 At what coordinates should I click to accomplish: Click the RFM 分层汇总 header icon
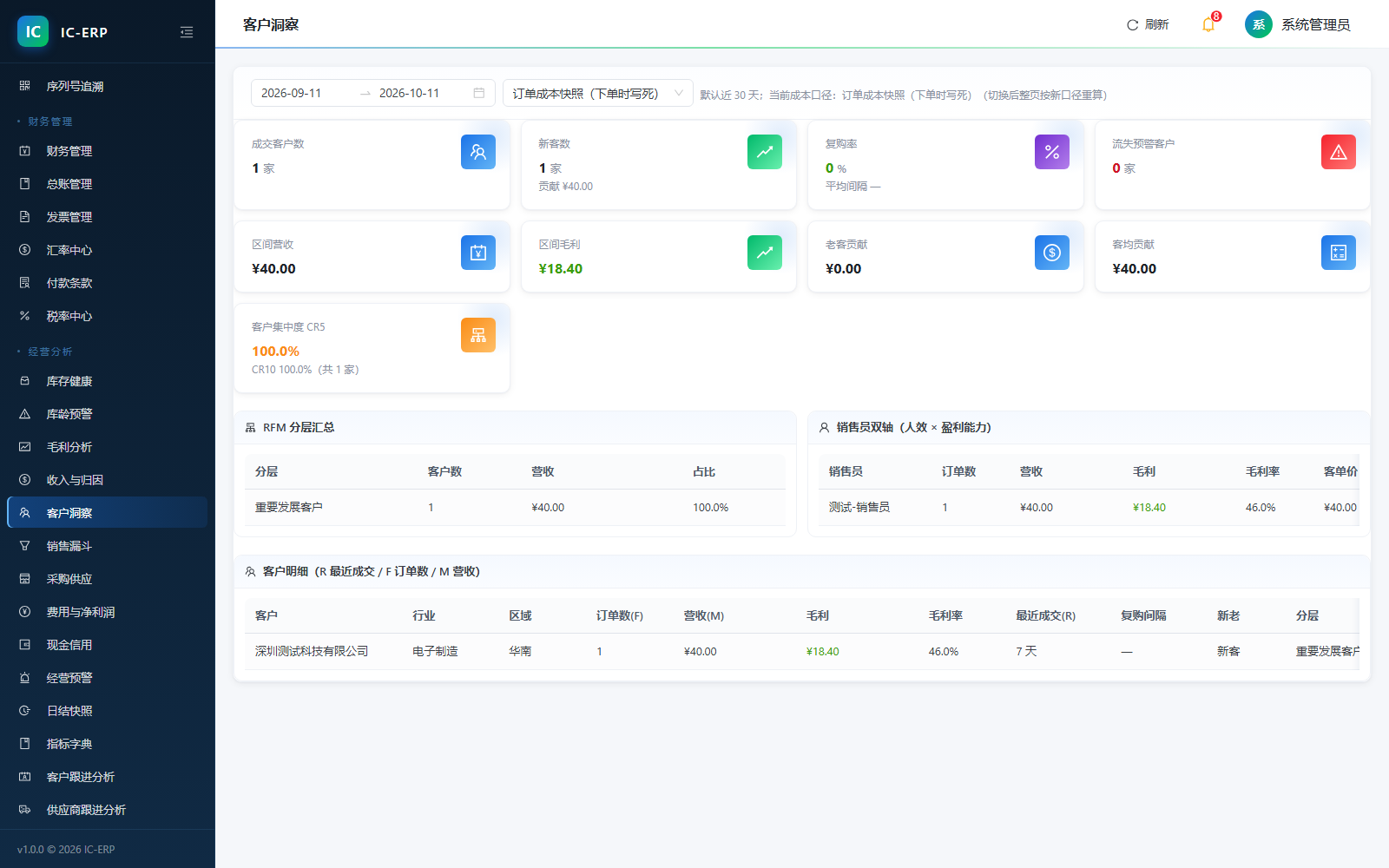[x=251, y=428]
